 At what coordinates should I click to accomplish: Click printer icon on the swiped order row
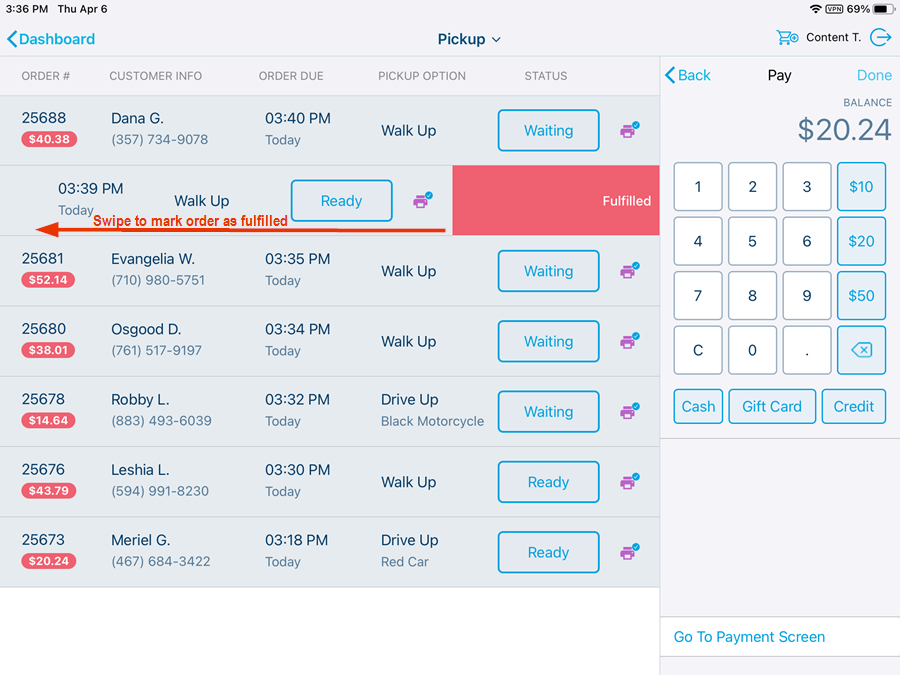[422, 201]
